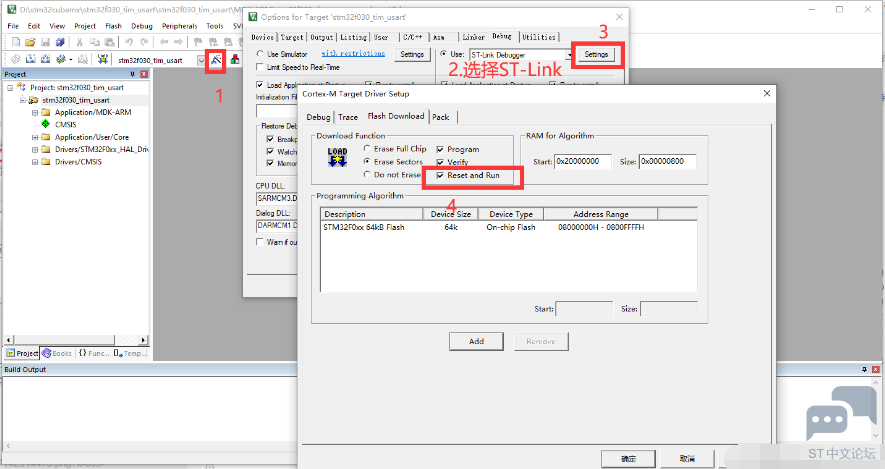Select Erase Sectors option
The image size is (885, 469).
pos(367,161)
